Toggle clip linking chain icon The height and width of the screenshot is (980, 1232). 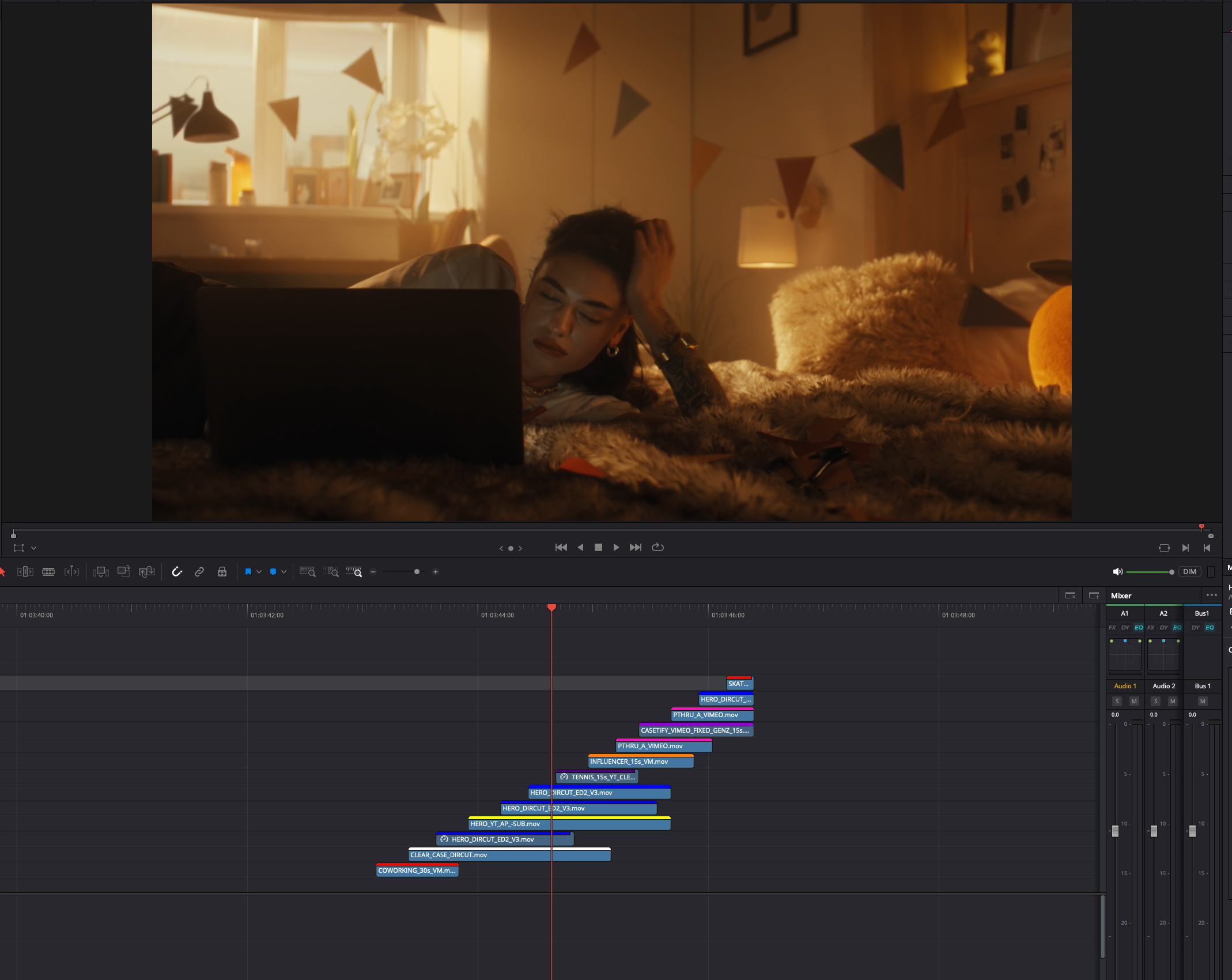(x=199, y=572)
